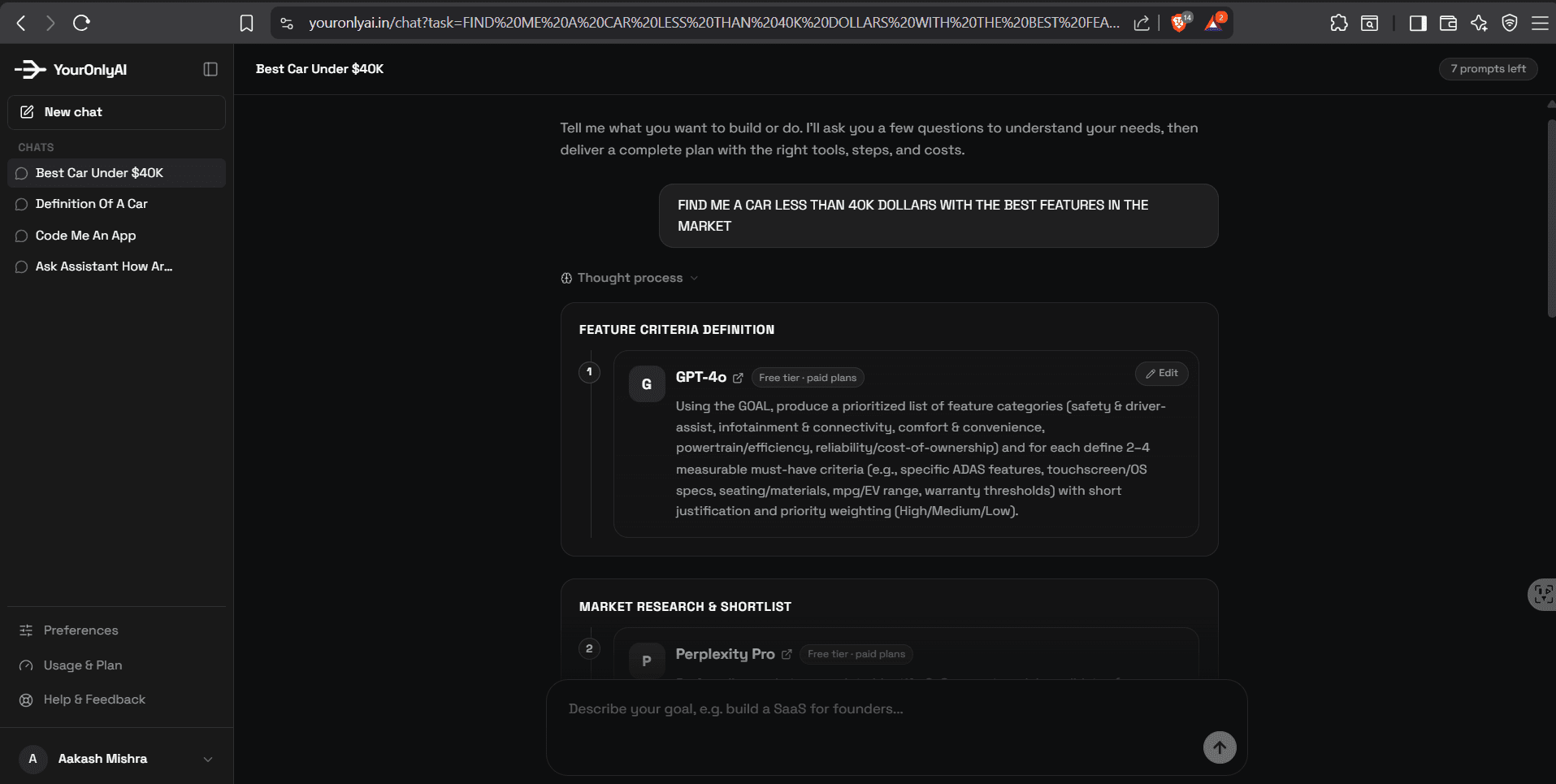Click the FEATURE CRITERIA DEFINITION heading
This screenshot has width=1556, height=784.
[x=677, y=330]
